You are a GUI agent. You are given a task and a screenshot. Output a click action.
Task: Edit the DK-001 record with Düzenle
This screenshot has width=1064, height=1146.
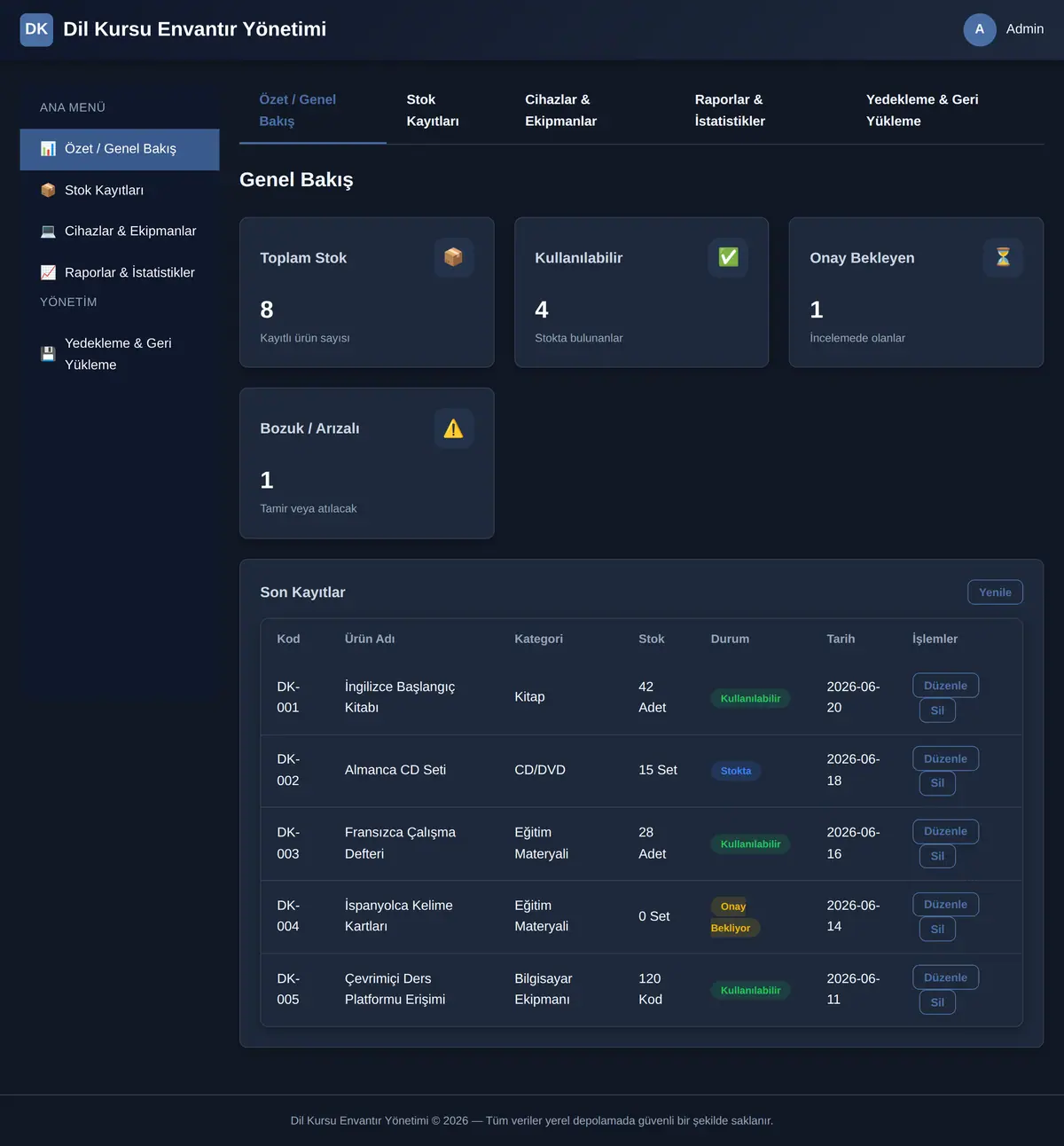pyautogui.click(x=945, y=686)
